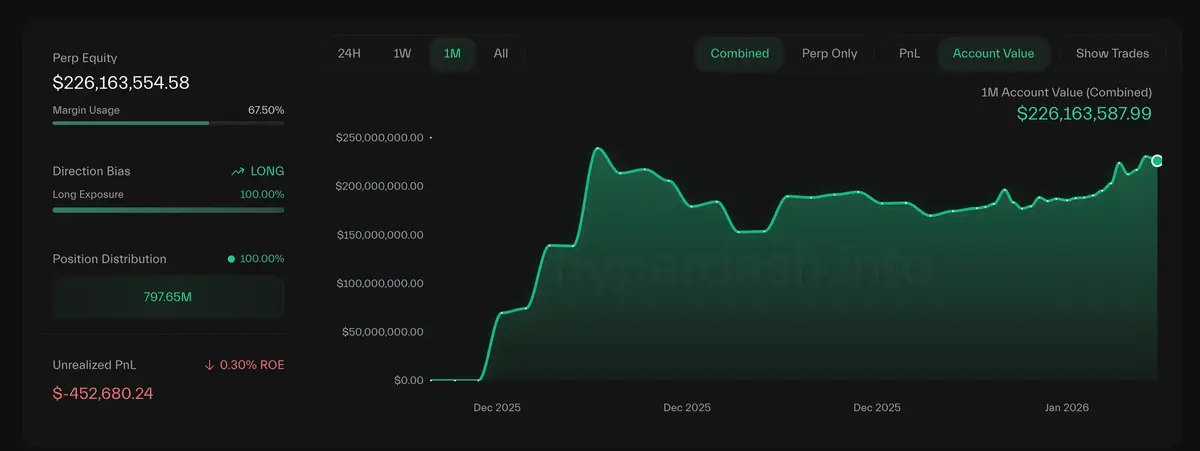Display the PnL chart mode

pos(910,53)
